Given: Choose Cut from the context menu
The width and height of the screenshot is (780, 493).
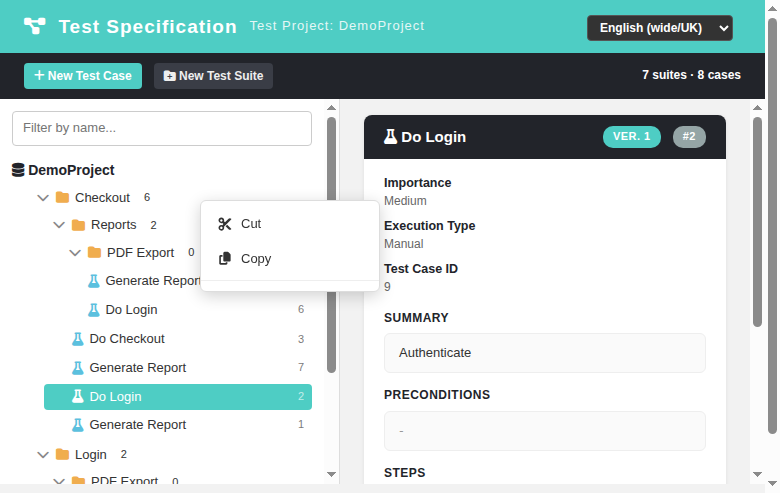Looking at the screenshot, I should (x=290, y=224).
